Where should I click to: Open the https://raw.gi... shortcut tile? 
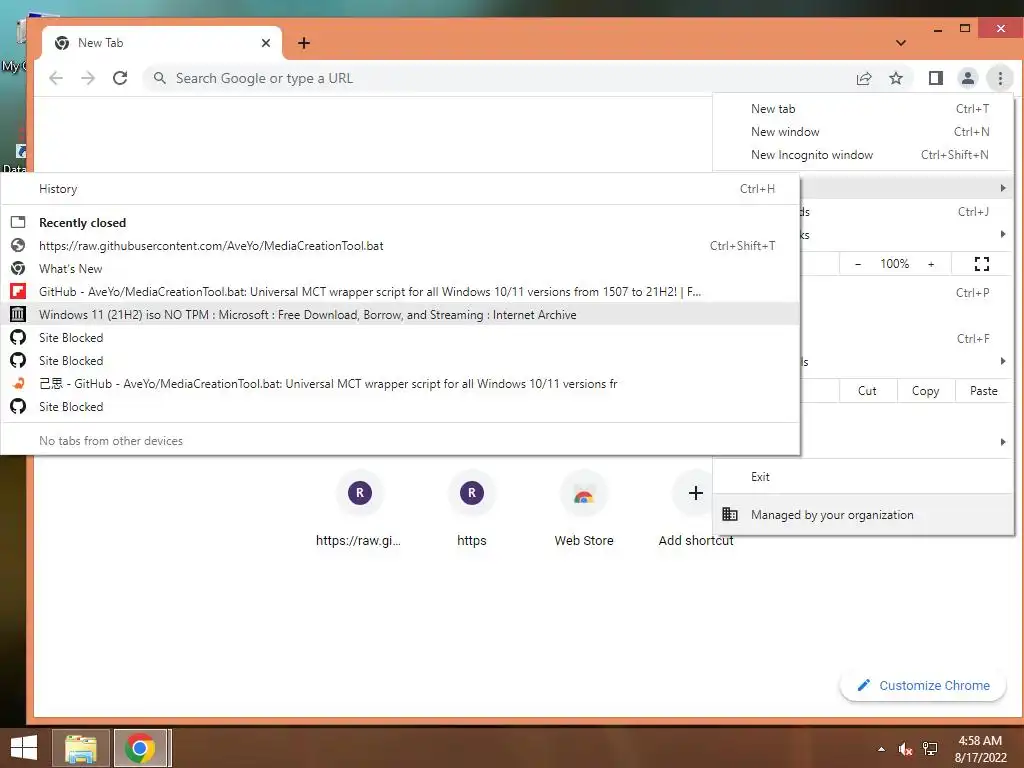tap(359, 511)
